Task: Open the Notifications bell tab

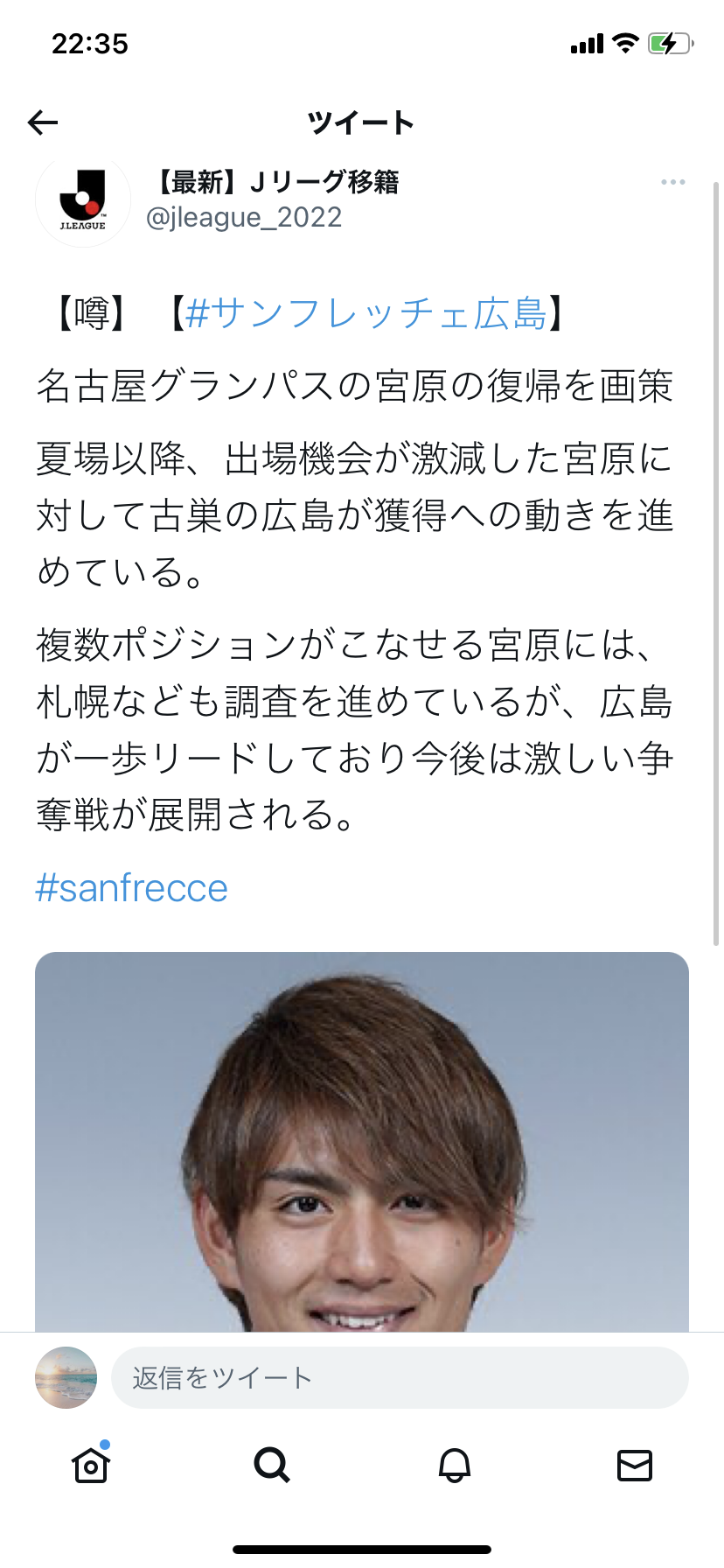Action: [x=454, y=1465]
